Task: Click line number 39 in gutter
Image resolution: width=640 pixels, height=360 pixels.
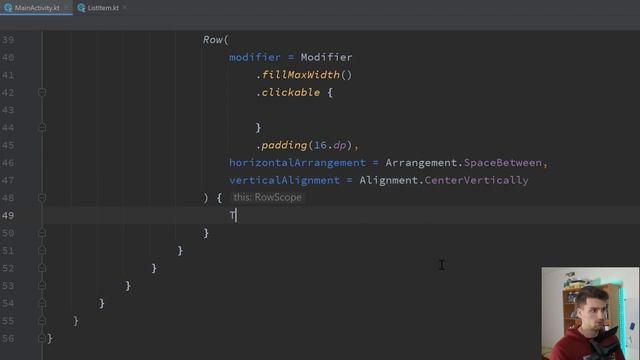Action: pyautogui.click(x=8, y=40)
